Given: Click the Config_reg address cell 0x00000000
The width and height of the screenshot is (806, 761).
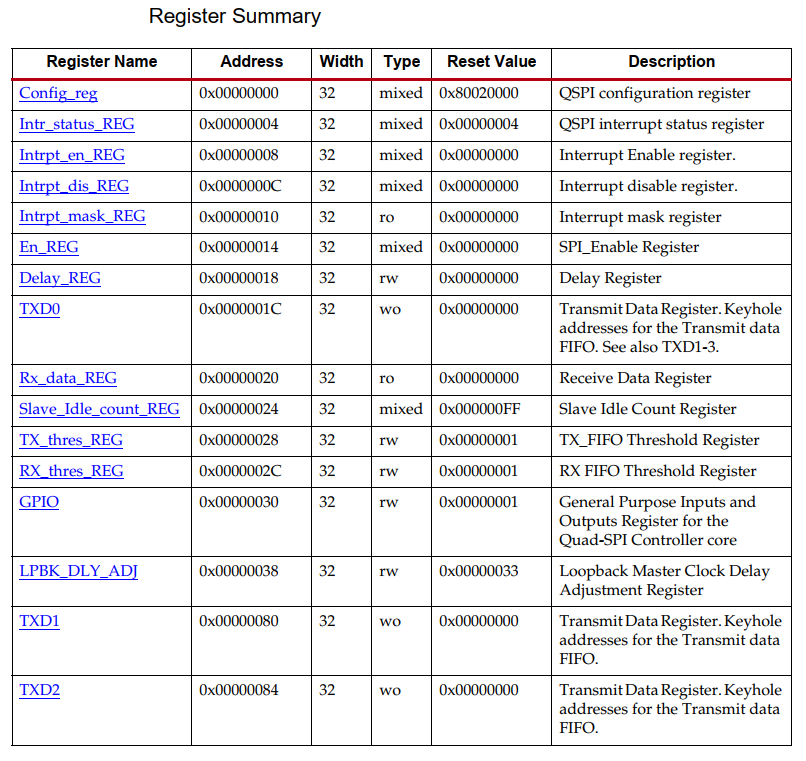Looking at the screenshot, I should [x=239, y=93].
